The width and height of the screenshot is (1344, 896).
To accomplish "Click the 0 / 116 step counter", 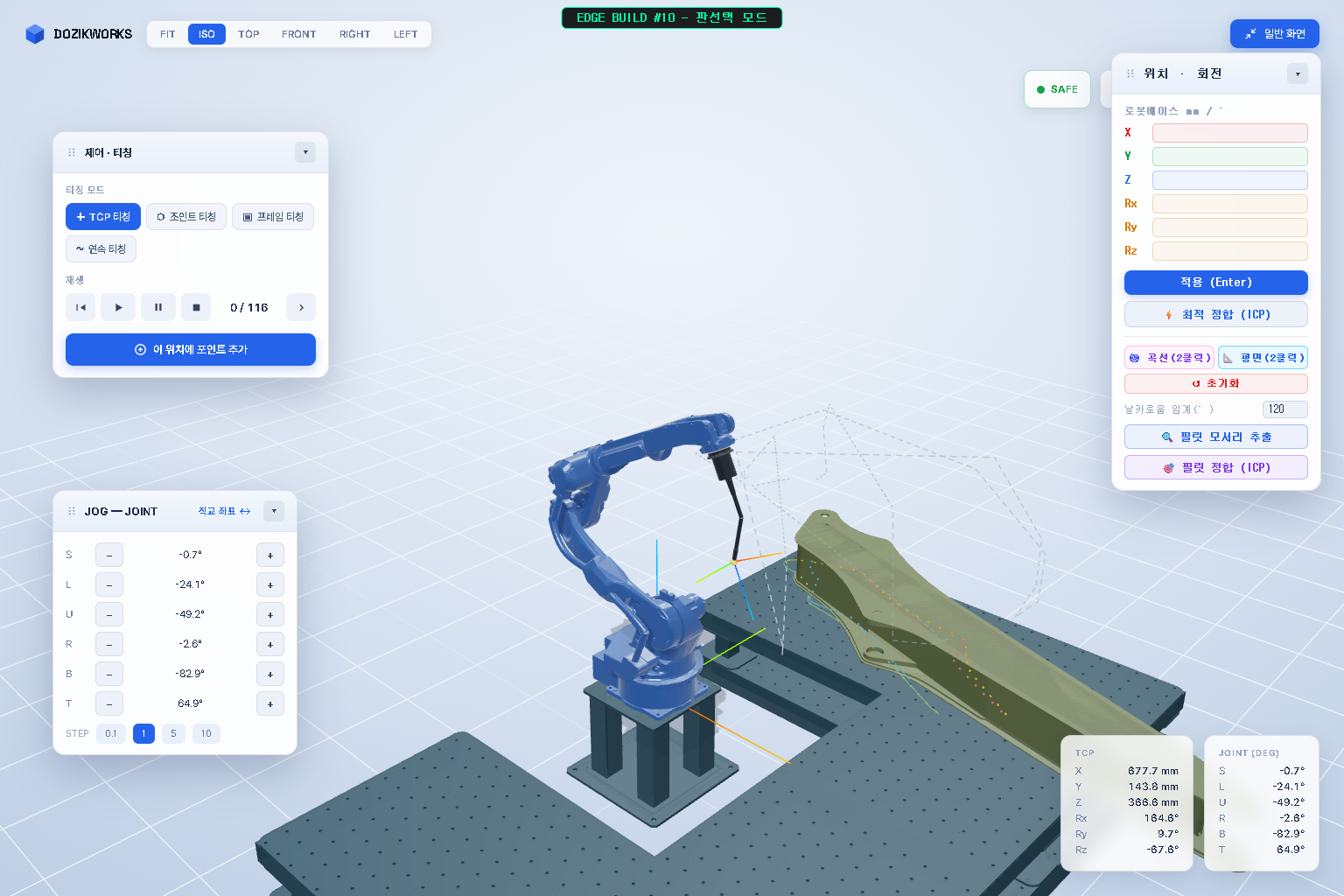I will [249, 307].
